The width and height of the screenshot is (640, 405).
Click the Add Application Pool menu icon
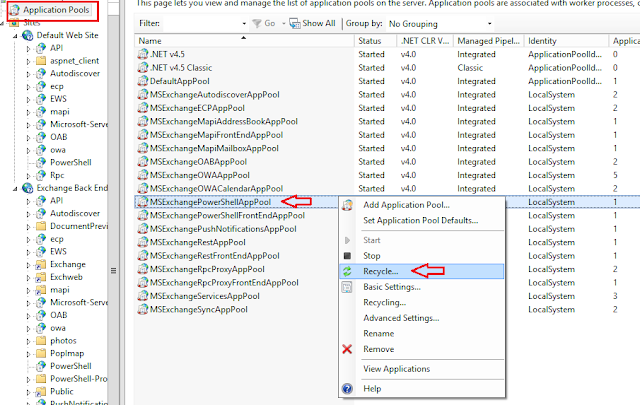click(347, 205)
